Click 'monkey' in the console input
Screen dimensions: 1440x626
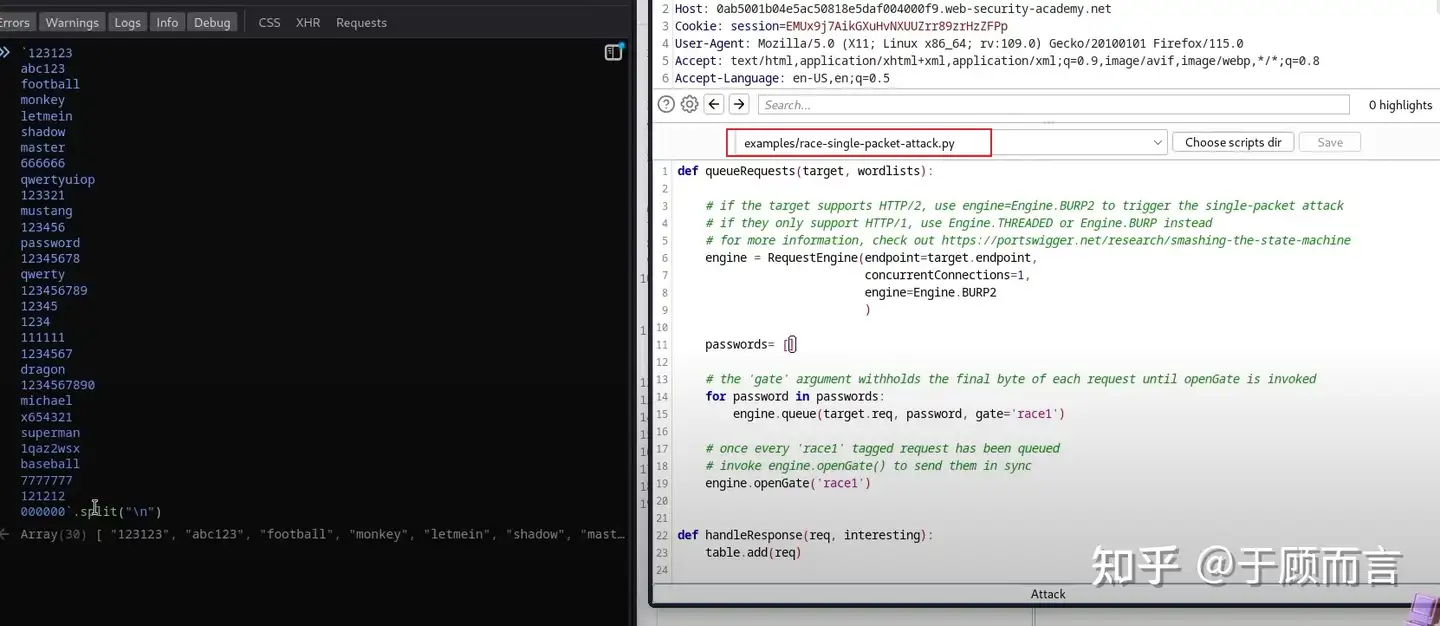(43, 100)
